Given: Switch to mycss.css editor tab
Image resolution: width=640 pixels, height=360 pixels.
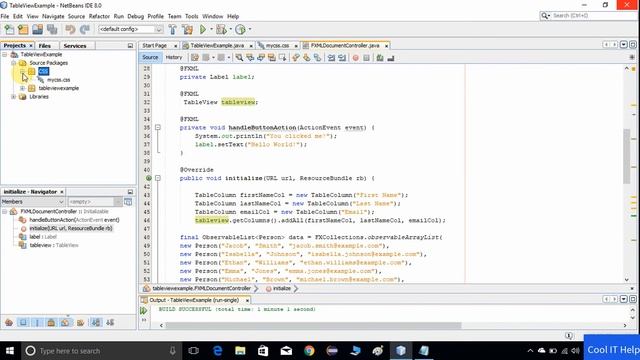Looking at the screenshot, I should point(277,46).
